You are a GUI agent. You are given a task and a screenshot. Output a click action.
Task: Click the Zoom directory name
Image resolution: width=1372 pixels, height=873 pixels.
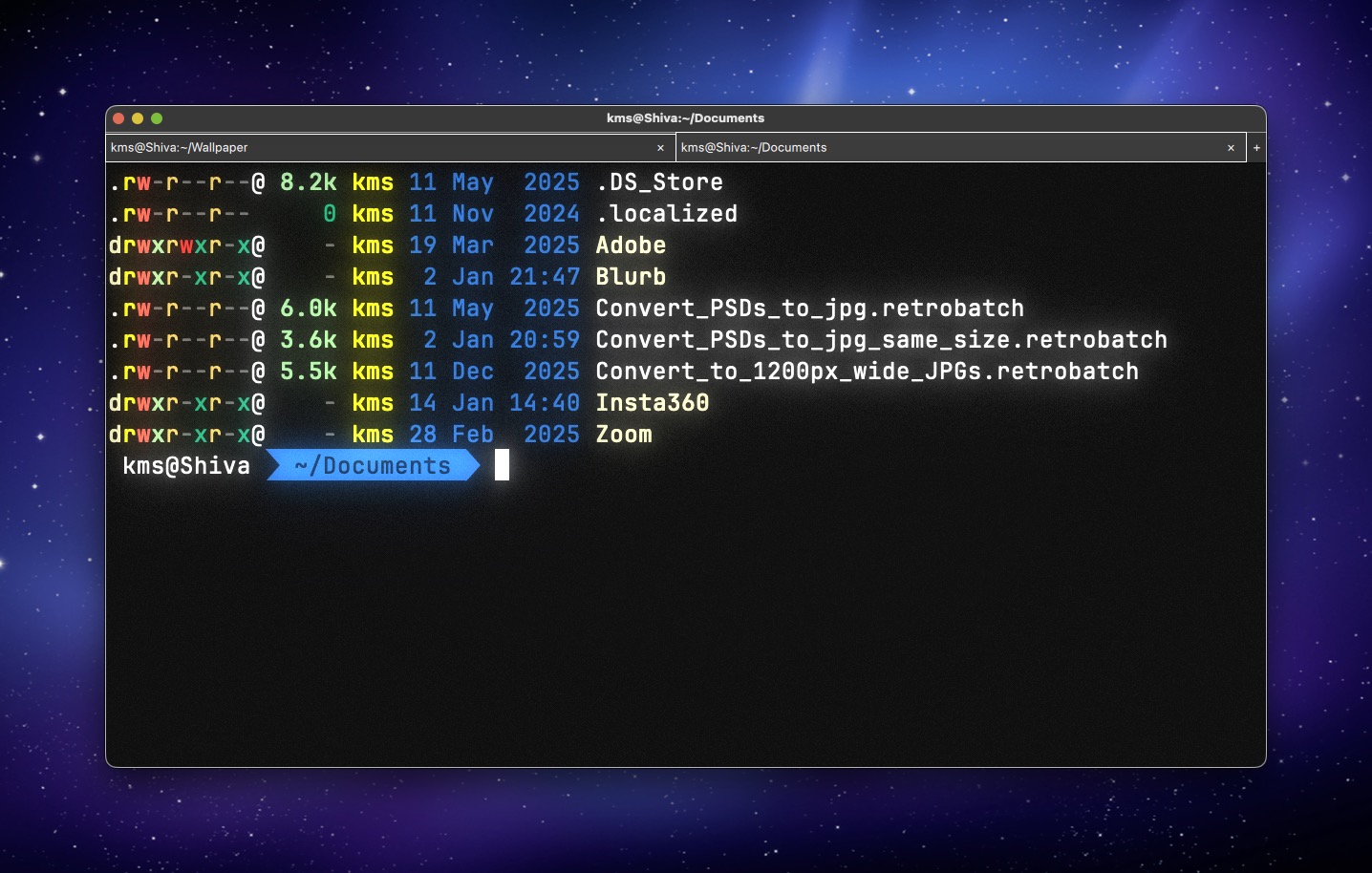coord(624,435)
